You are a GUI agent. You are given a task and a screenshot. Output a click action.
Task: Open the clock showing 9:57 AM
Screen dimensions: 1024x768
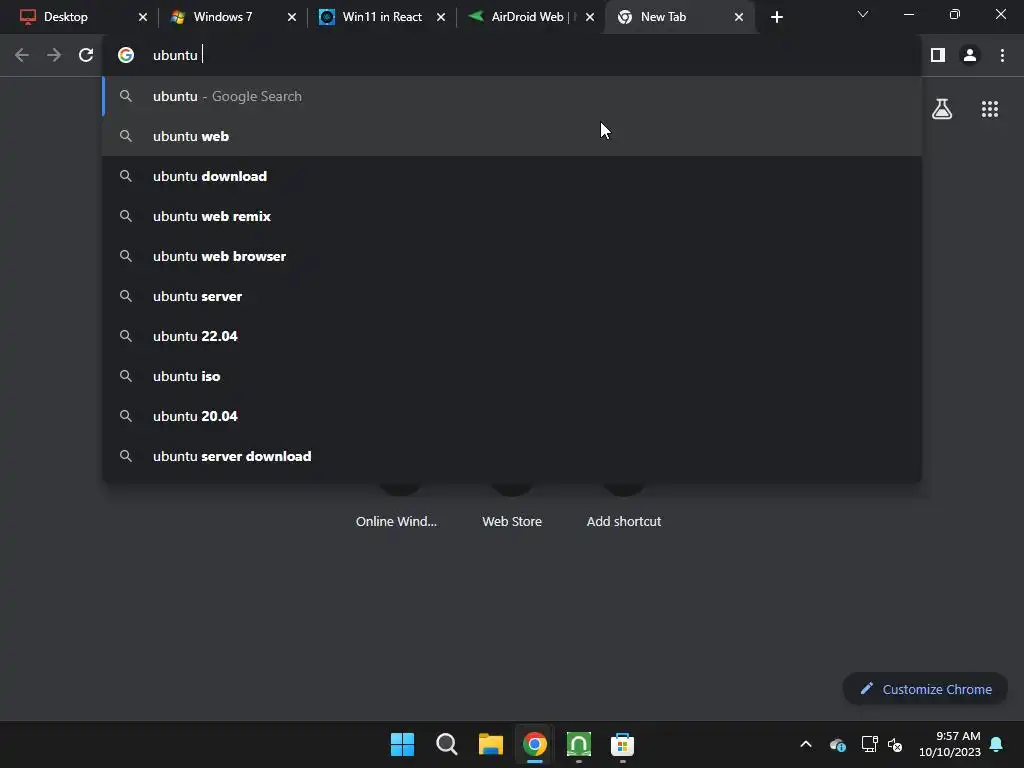coord(950,744)
